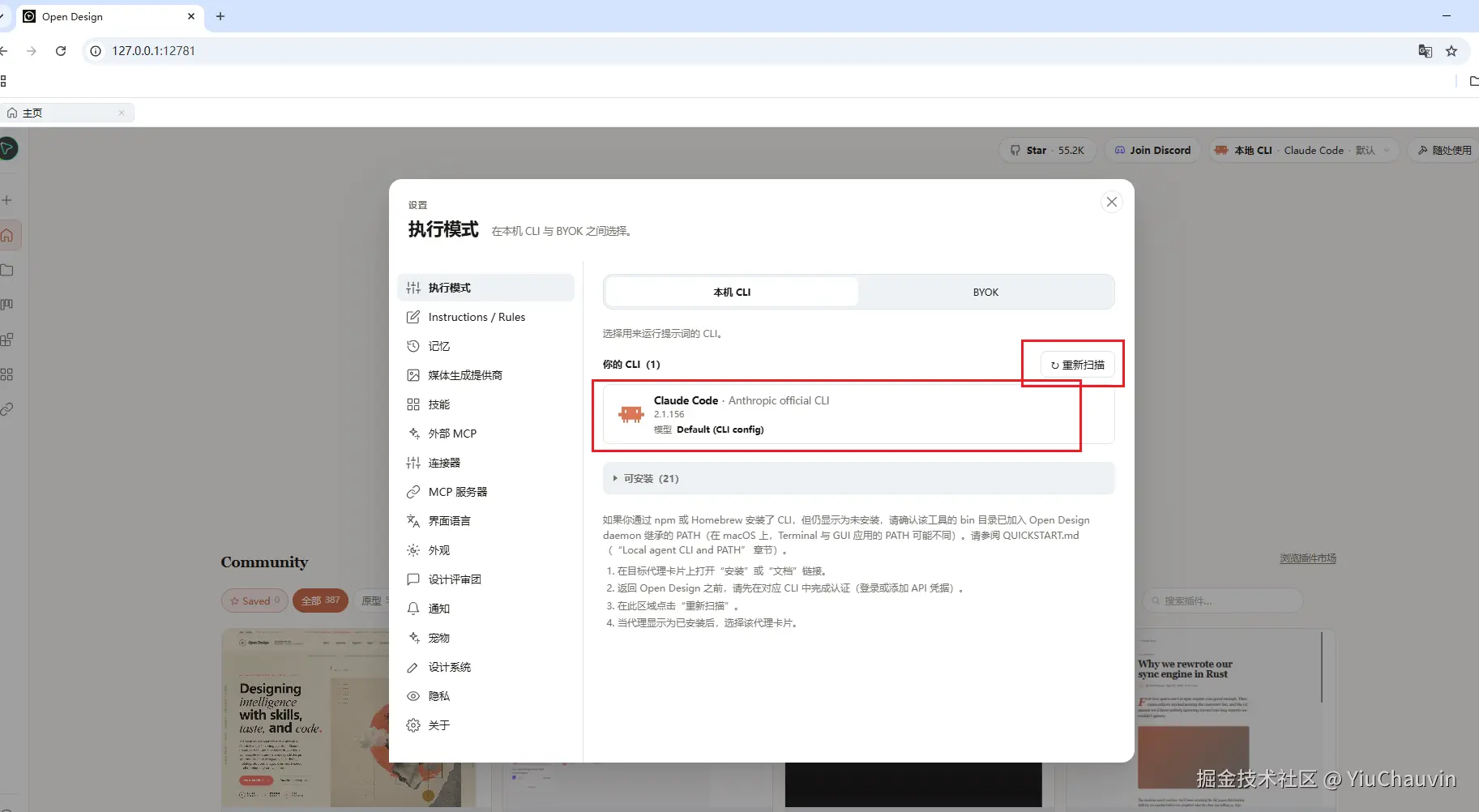1479x812 pixels.
Task: Close the settings dialog
Action: coord(1112,202)
